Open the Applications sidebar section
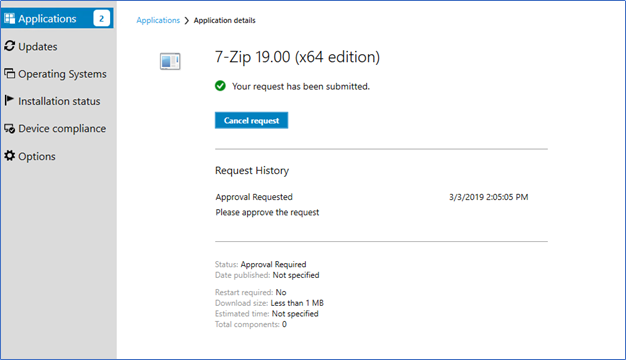The height and width of the screenshot is (360, 626). pyautogui.click(x=57, y=18)
